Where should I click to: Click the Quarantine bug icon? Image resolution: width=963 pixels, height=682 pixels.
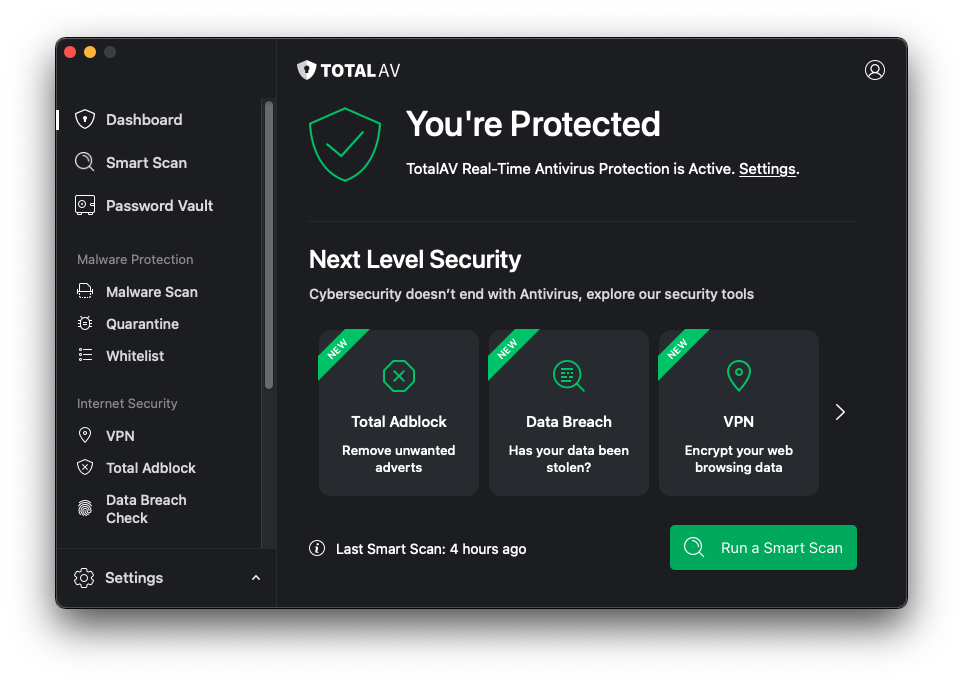[85, 324]
